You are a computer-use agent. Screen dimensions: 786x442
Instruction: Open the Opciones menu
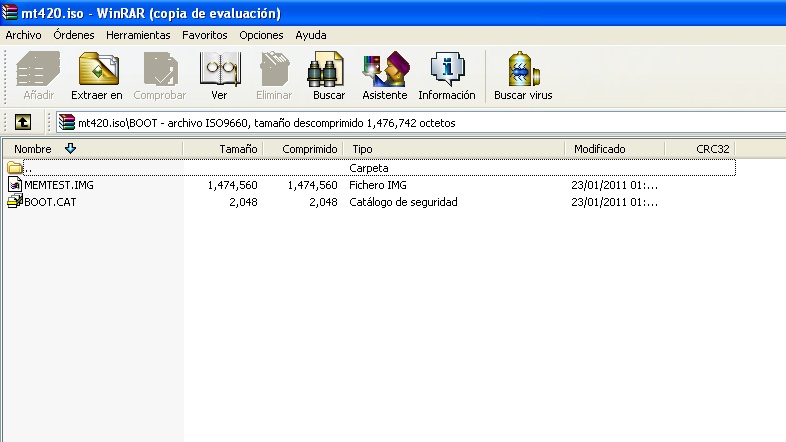coord(261,35)
